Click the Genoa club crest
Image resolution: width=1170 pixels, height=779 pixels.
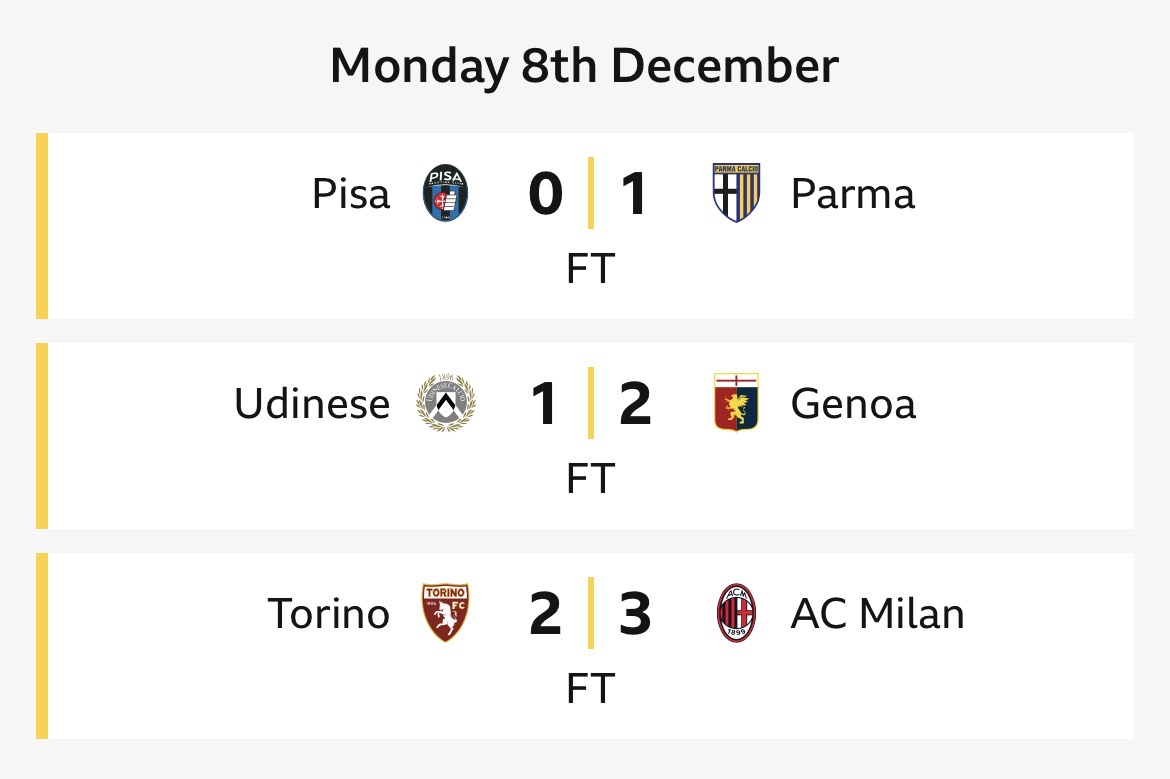click(x=736, y=403)
